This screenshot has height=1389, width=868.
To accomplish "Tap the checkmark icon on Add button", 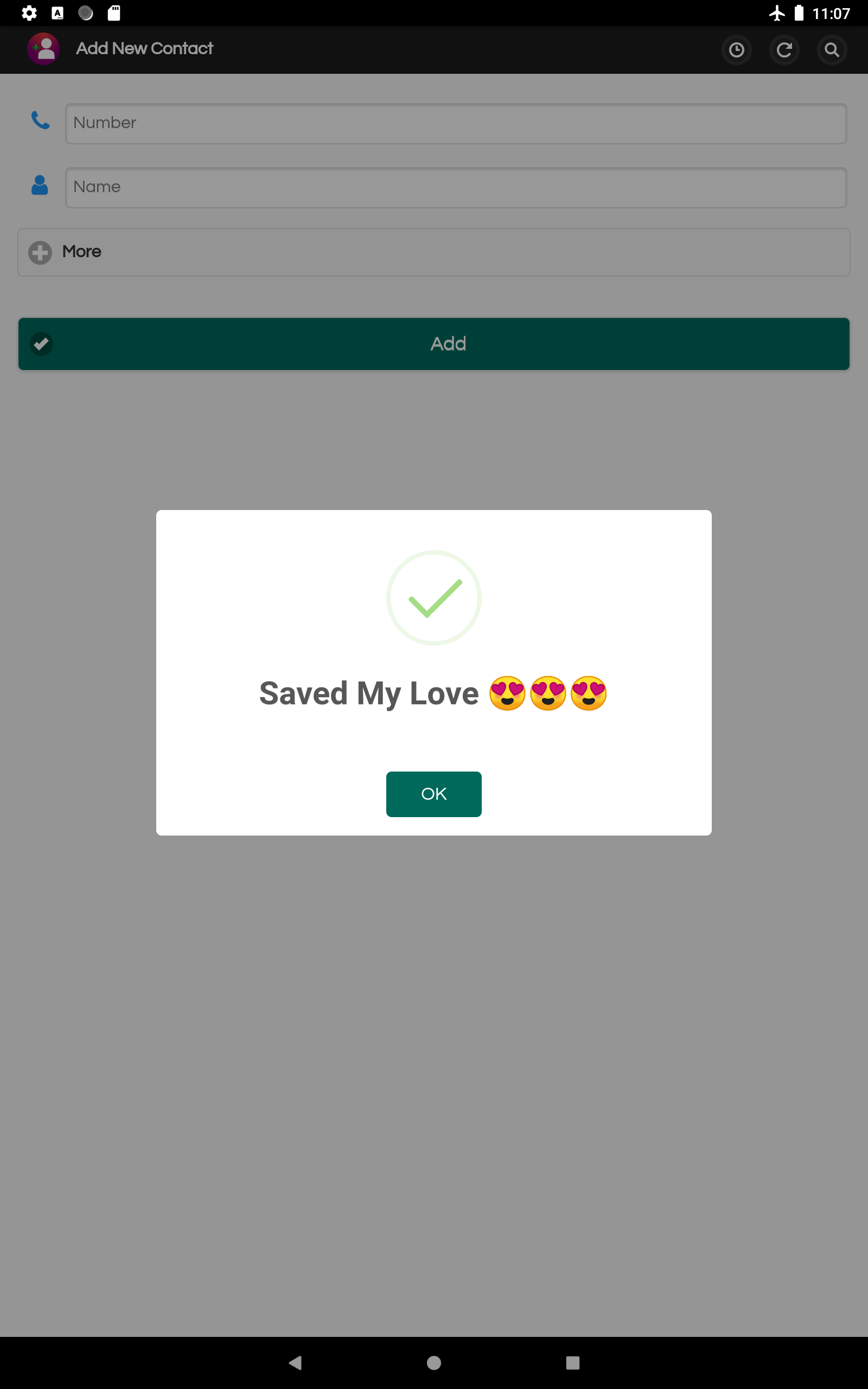I will [41, 344].
